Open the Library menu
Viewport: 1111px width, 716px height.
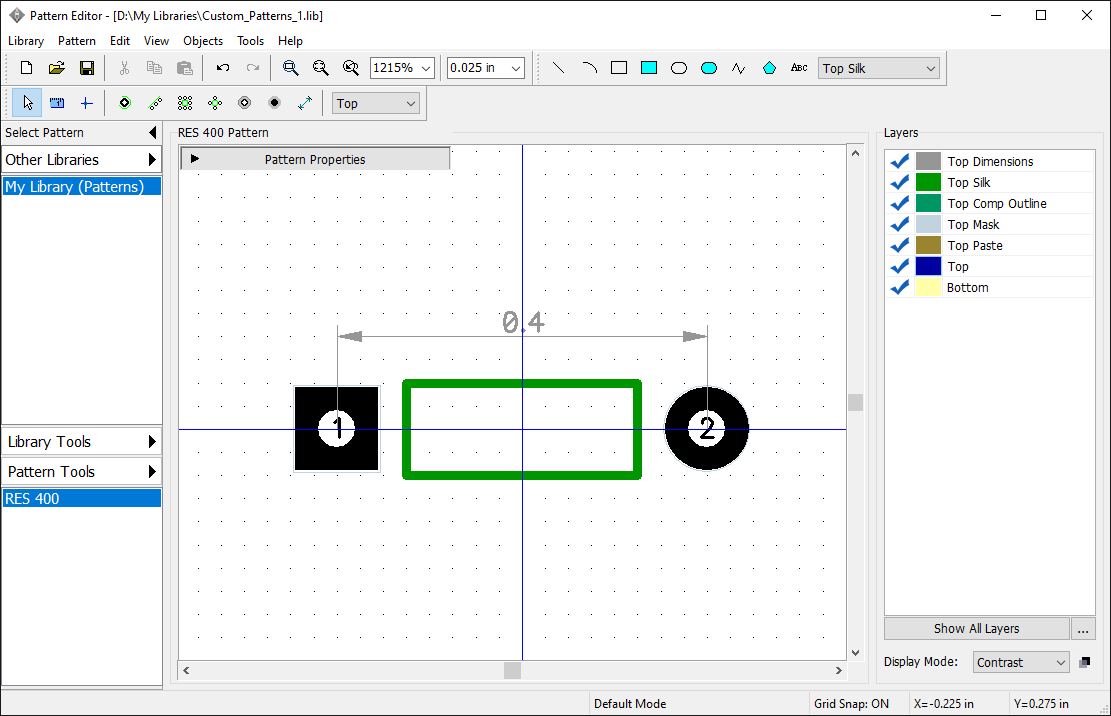(26, 41)
